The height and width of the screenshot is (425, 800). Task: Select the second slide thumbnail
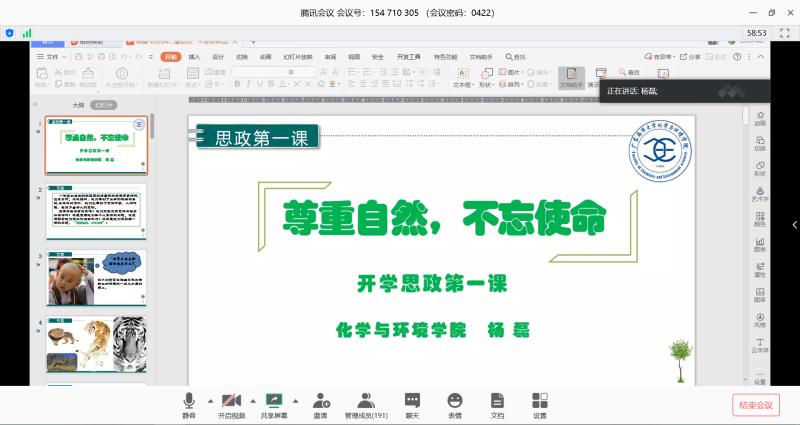[96, 210]
